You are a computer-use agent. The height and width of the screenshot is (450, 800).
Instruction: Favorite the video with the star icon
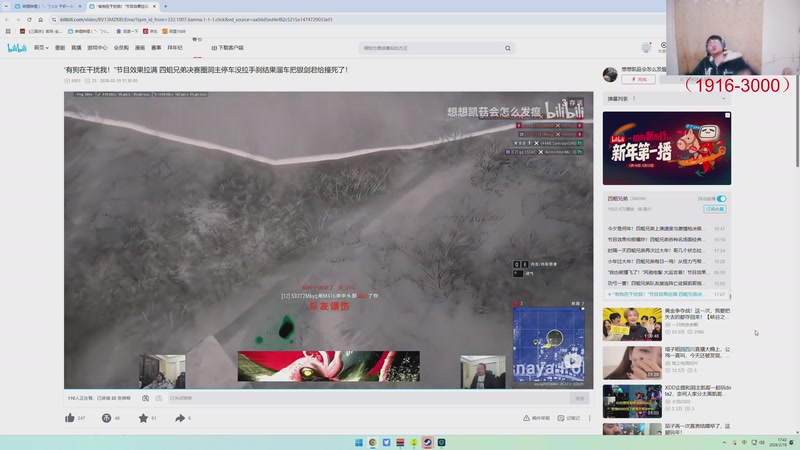(143, 418)
